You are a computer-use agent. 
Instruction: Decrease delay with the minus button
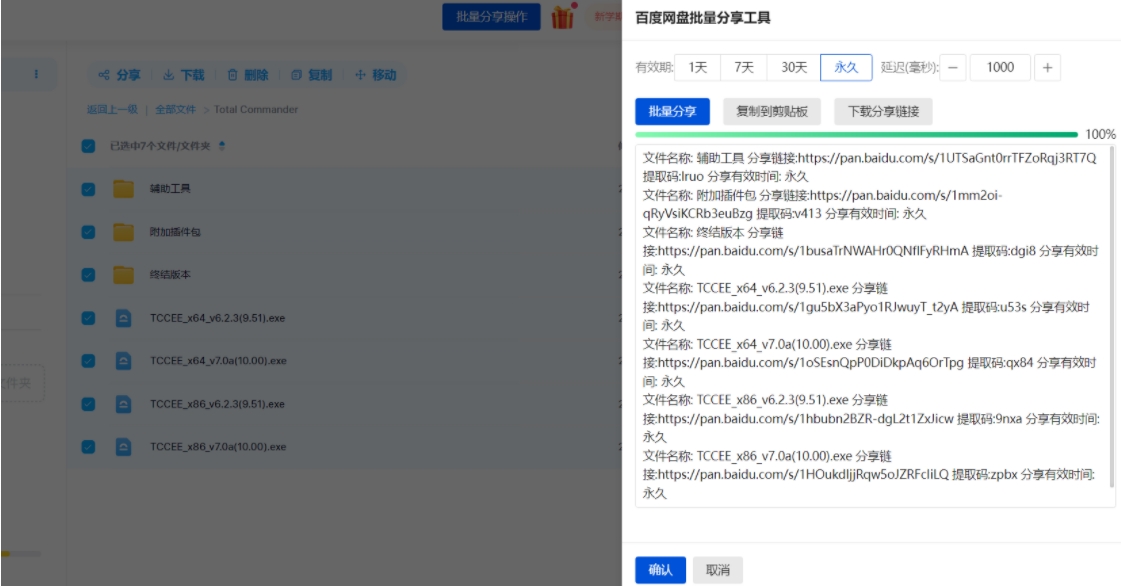[952, 67]
